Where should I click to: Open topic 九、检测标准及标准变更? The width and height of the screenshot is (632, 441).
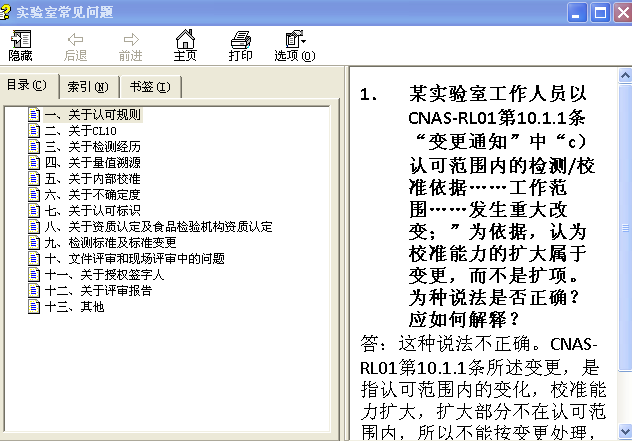click(110, 243)
